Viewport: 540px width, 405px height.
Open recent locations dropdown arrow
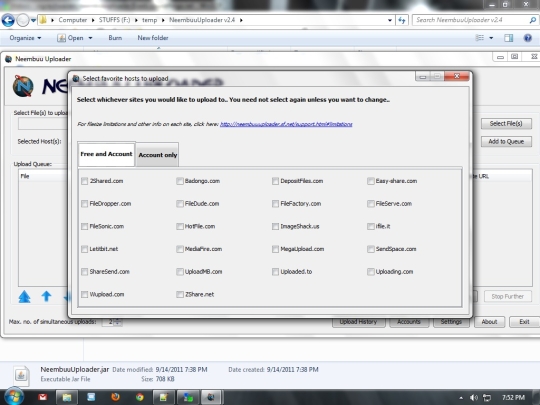click(x=33, y=20)
